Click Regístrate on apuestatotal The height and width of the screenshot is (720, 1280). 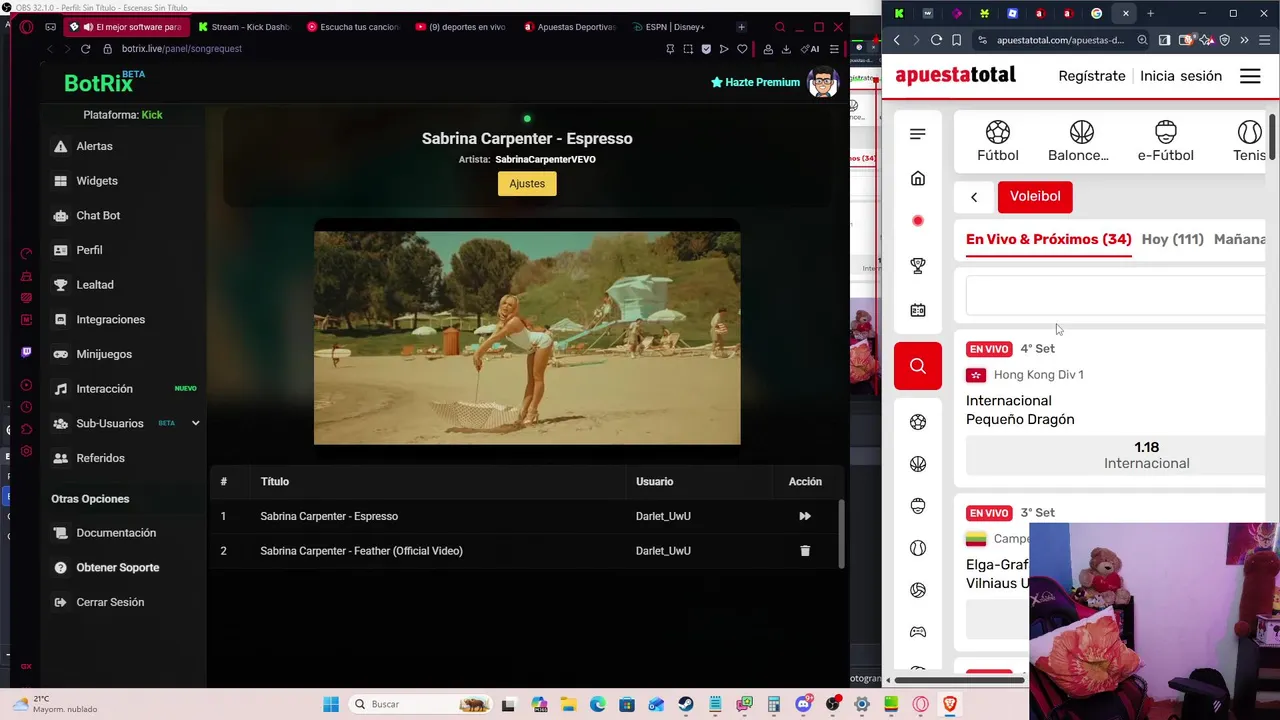click(x=1092, y=76)
